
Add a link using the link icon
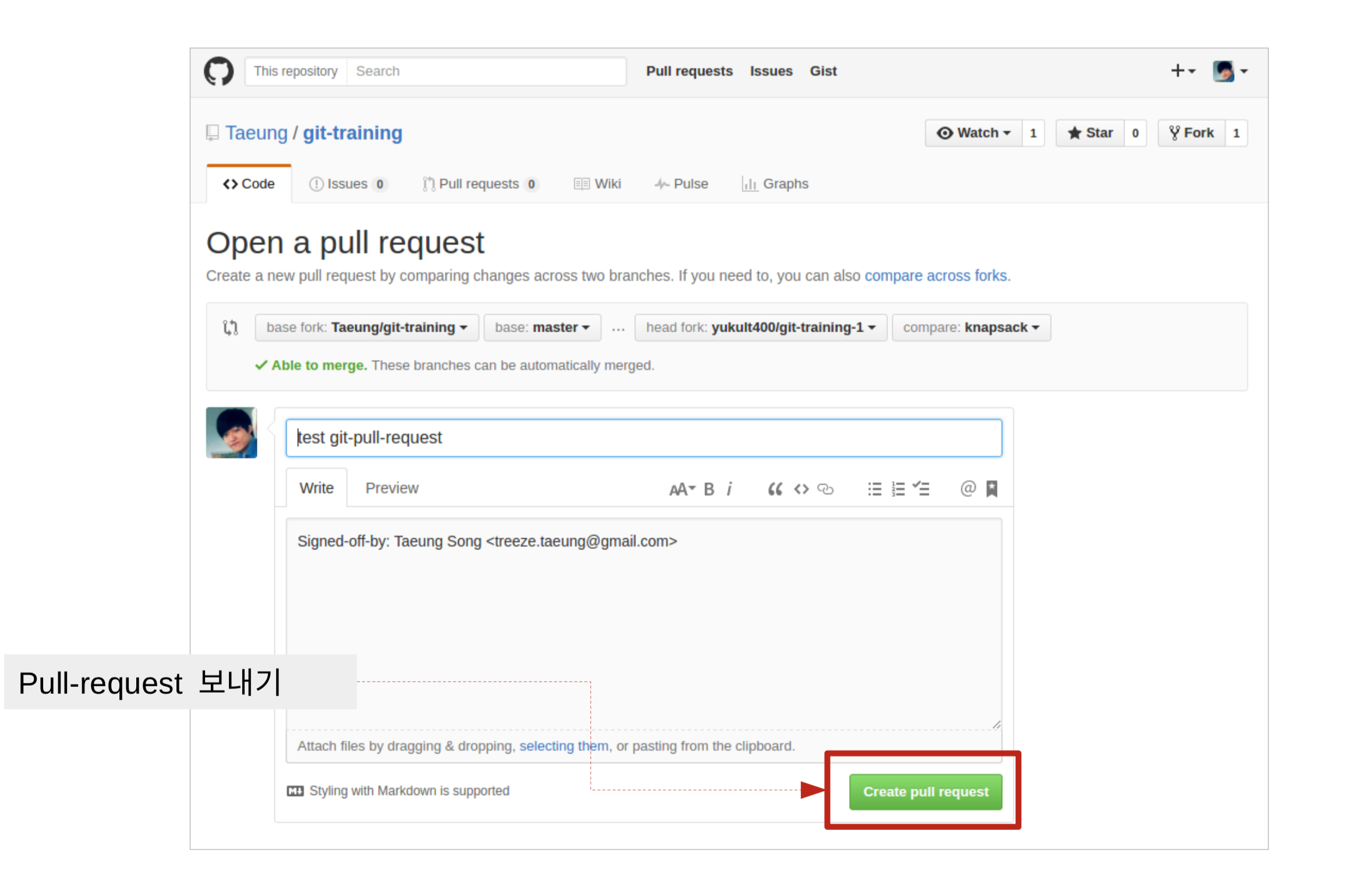point(825,489)
